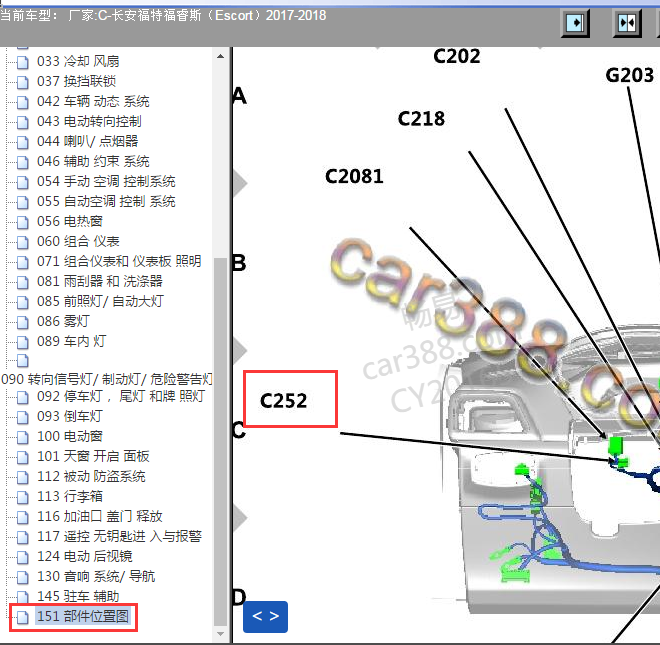Click the double-arrow fit-width toolbar button
The width and height of the screenshot is (660, 645).
point(627,23)
